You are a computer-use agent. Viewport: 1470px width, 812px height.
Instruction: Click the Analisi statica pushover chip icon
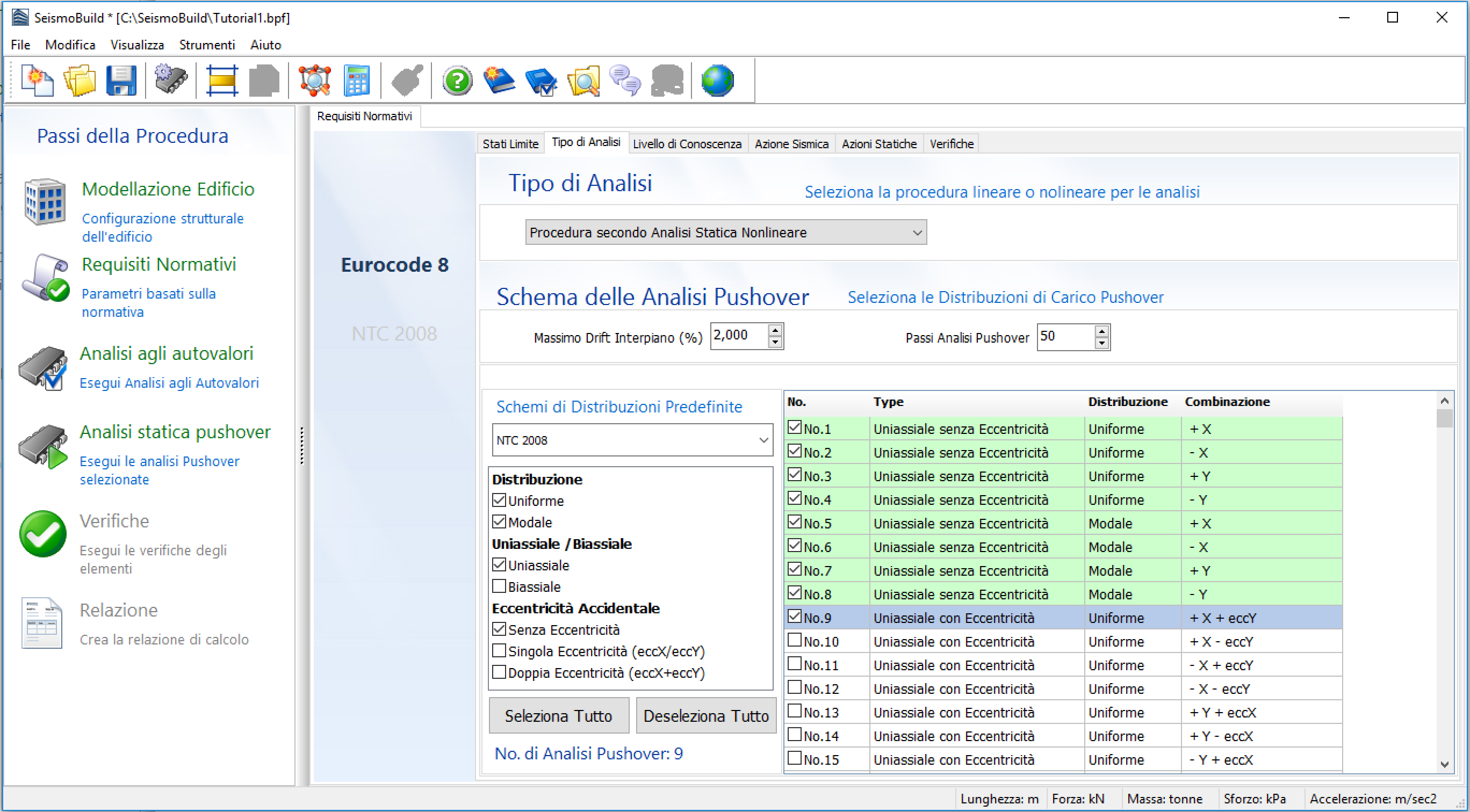pos(44,446)
